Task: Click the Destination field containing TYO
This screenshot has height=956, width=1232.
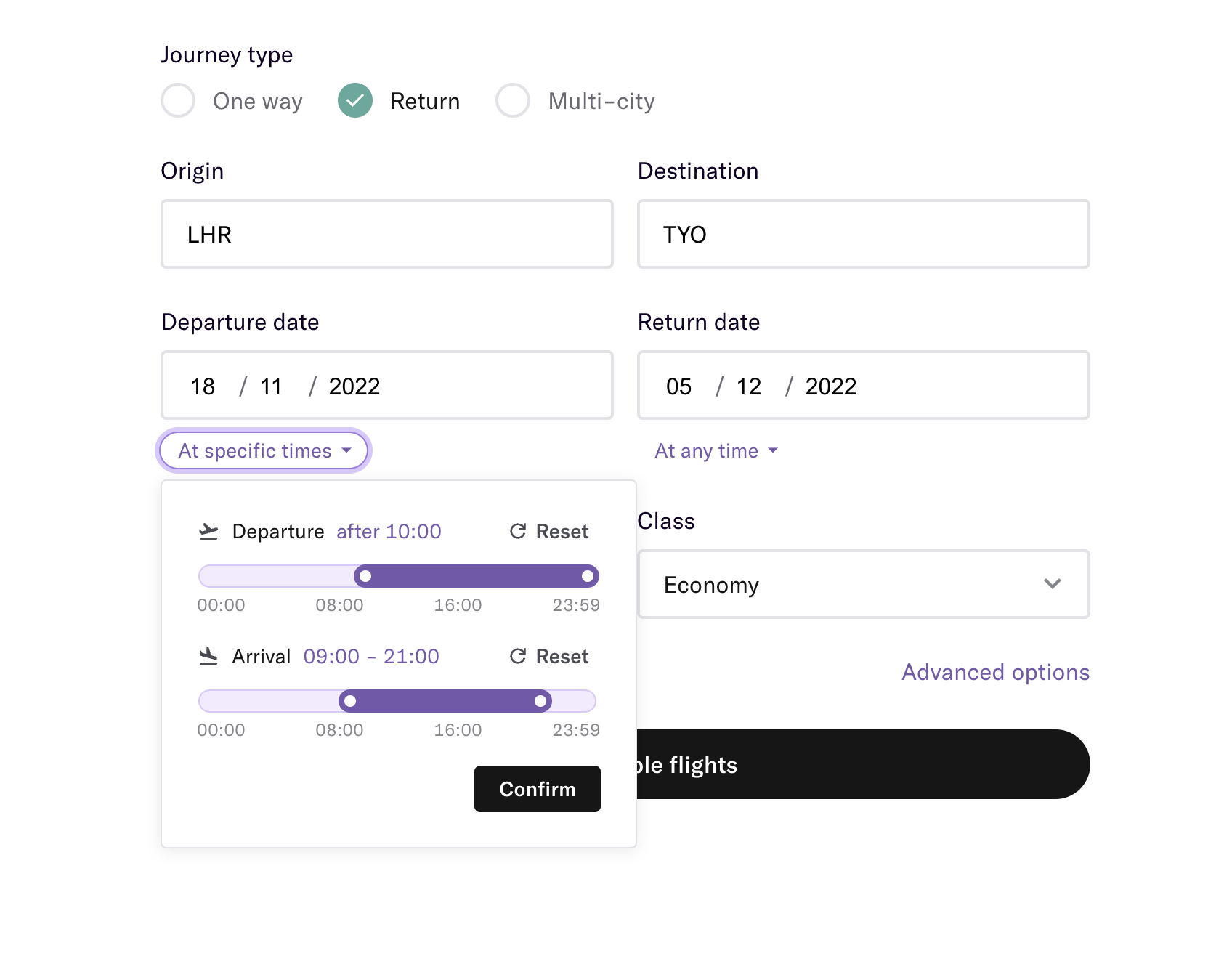Action: pyautogui.click(x=864, y=234)
